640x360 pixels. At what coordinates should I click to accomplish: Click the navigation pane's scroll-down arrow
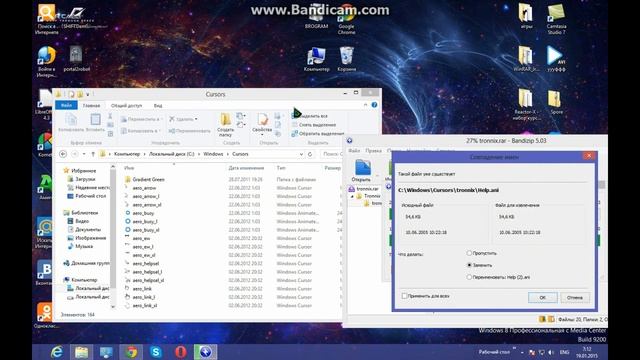(x=113, y=307)
